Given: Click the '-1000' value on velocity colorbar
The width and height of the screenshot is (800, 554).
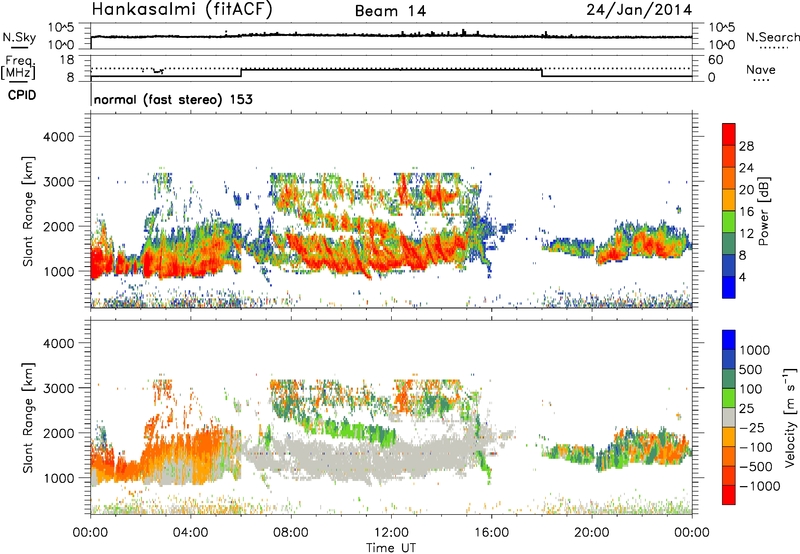Looking at the screenshot, I should point(759,486).
